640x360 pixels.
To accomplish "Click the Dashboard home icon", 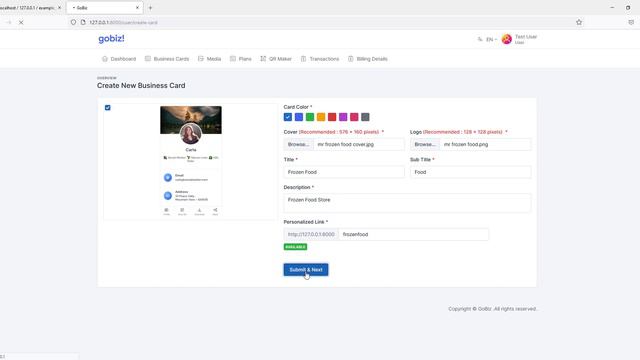I will point(105,59).
